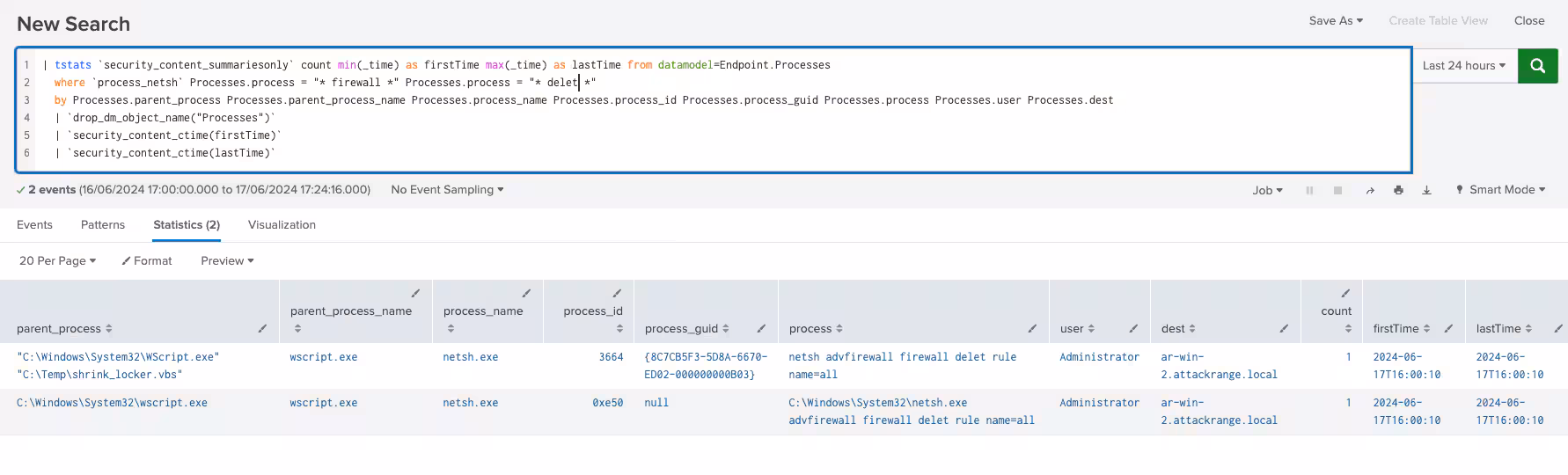The height and width of the screenshot is (475, 1568).
Task: Expand the Smart Mode dropdown
Action: coord(1501,190)
